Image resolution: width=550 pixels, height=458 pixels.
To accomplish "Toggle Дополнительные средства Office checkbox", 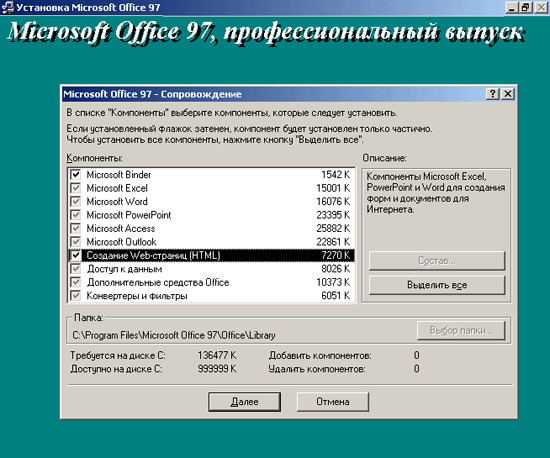I will point(75,282).
